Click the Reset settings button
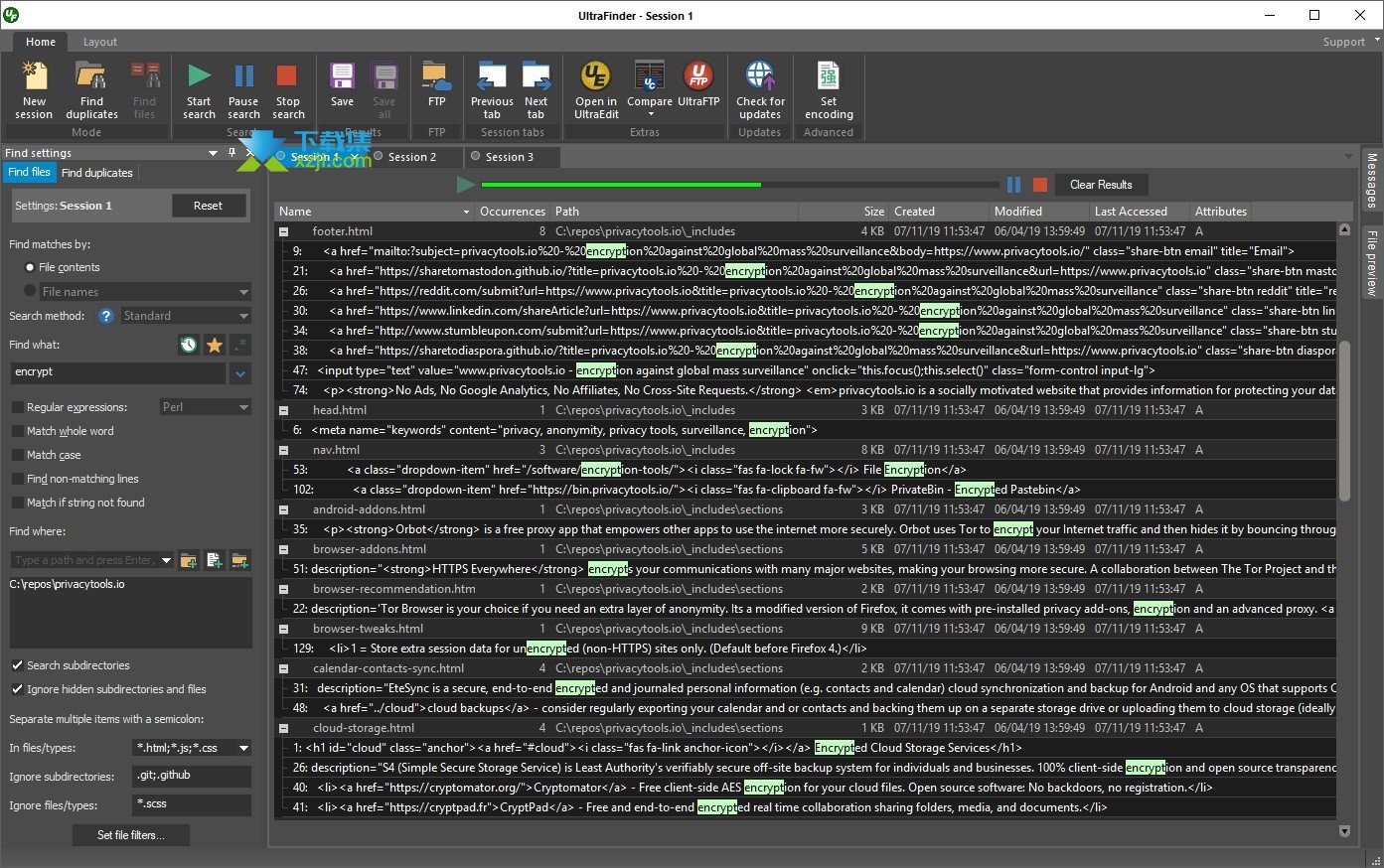 click(x=208, y=206)
